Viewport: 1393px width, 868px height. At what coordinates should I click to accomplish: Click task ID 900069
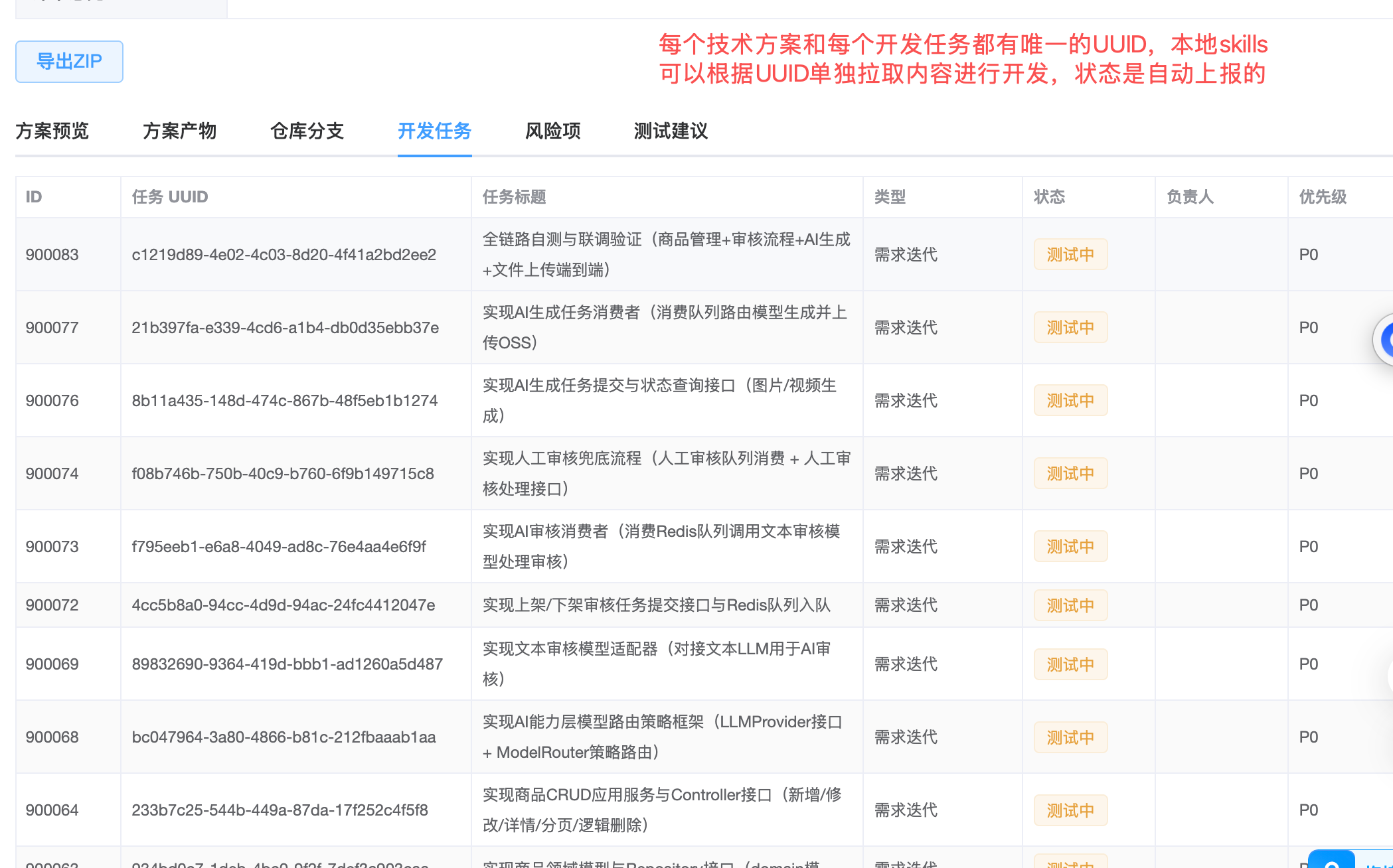point(52,664)
